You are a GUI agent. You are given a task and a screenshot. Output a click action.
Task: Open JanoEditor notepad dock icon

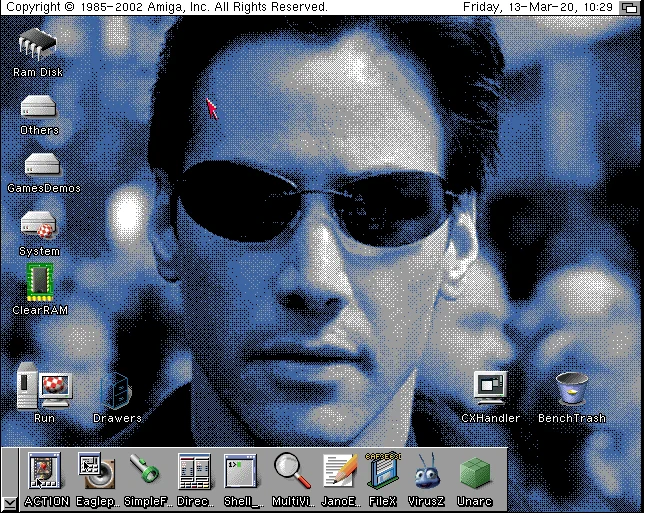[341, 470]
